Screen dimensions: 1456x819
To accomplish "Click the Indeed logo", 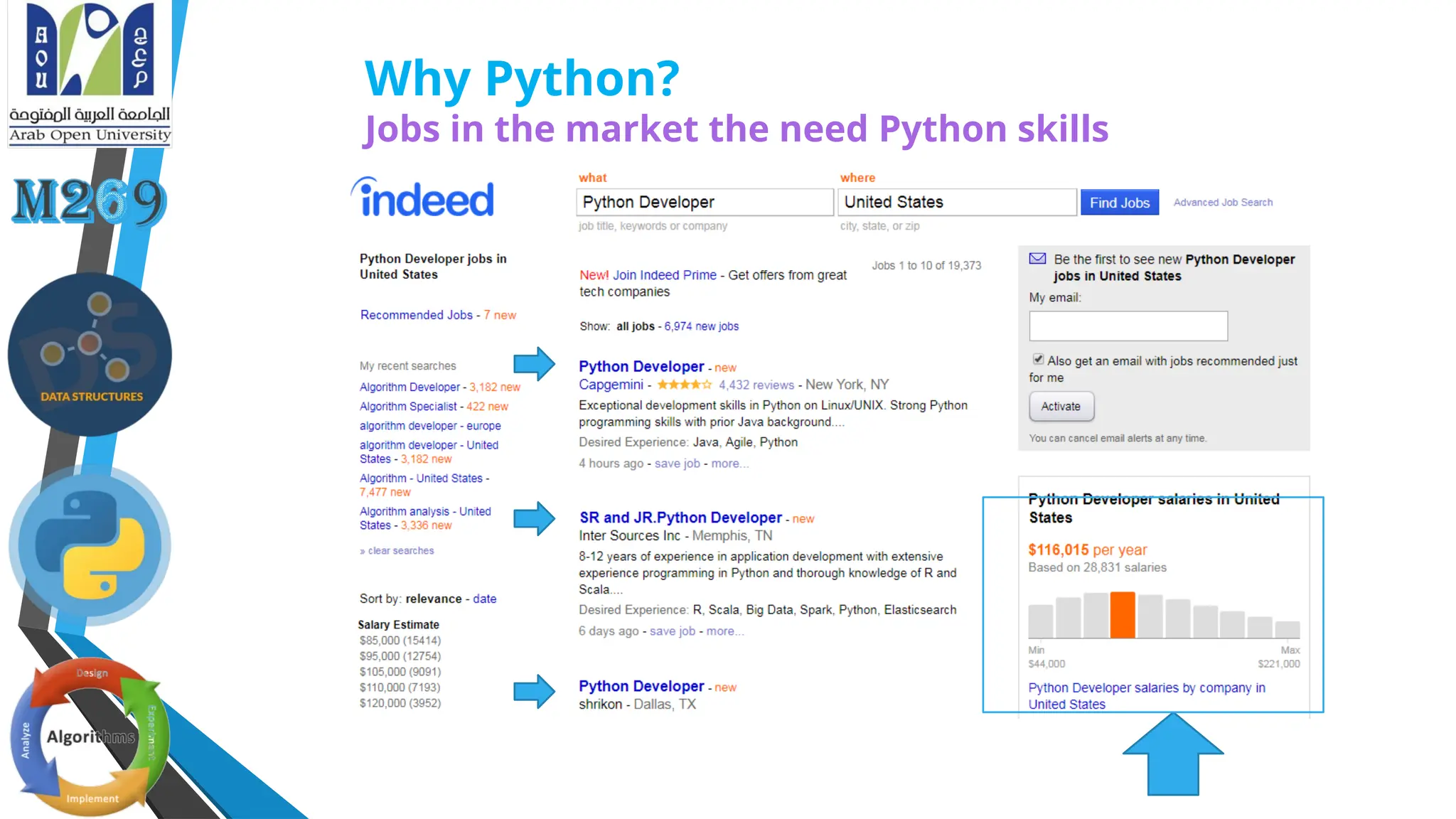I will coord(424,198).
